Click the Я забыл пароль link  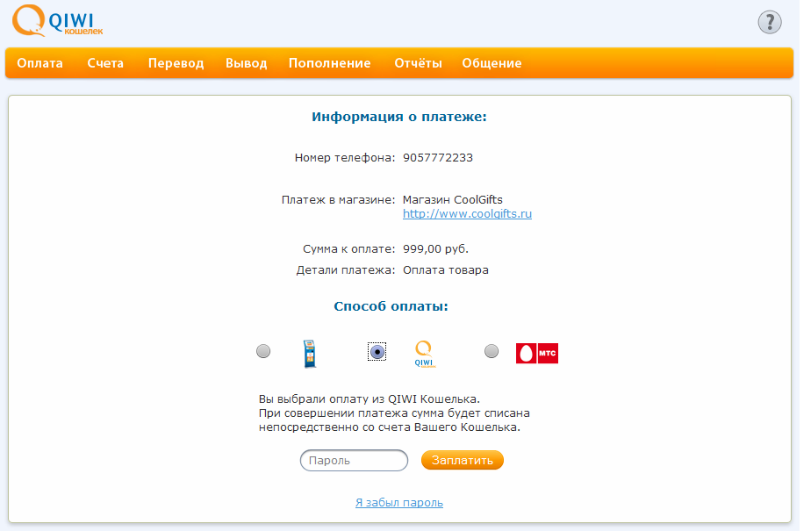pos(399,502)
